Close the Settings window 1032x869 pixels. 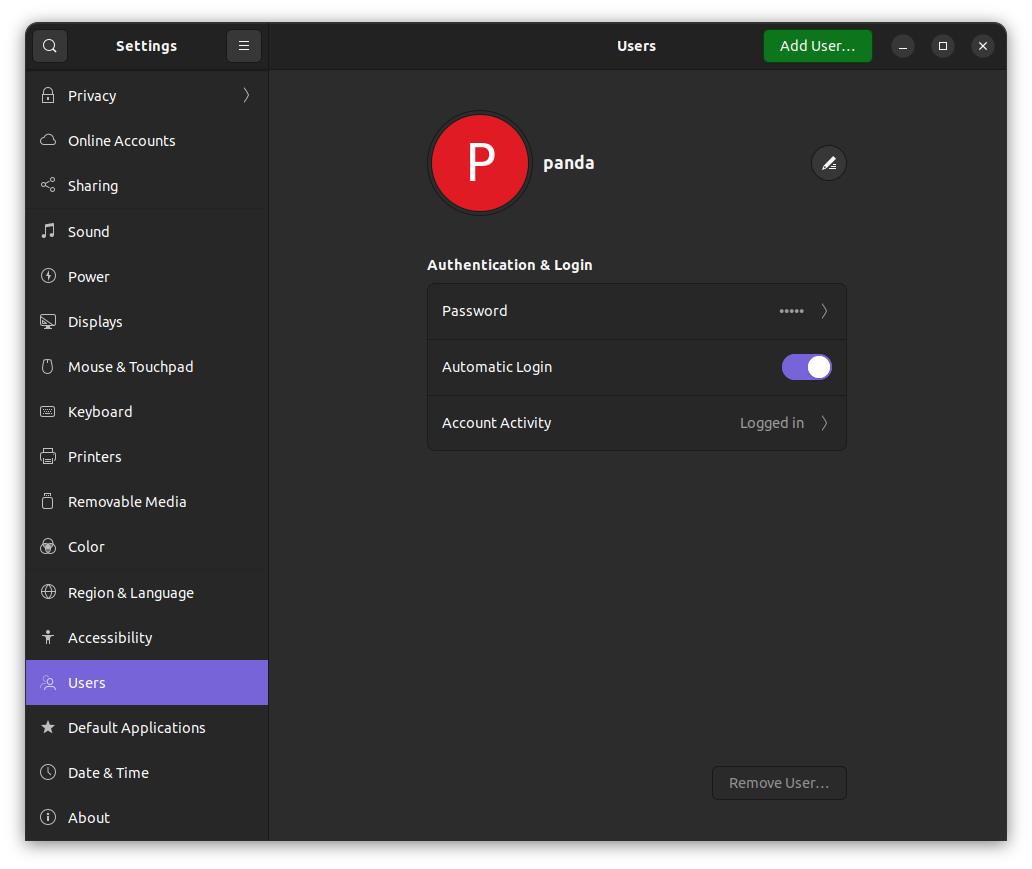[983, 46]
